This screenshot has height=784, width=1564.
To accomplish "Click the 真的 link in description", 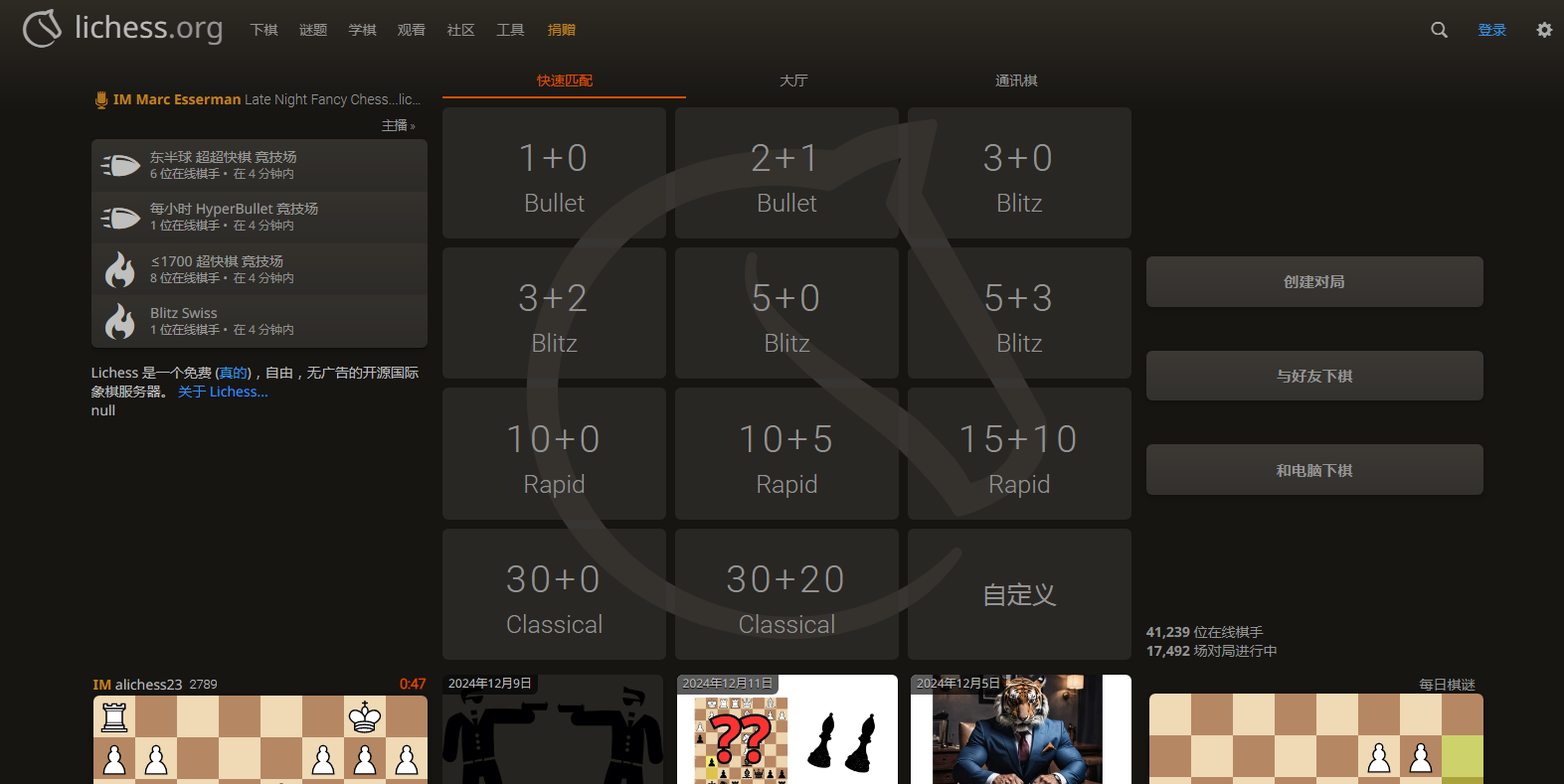I will pyautogui.click(x=235, y=373).
